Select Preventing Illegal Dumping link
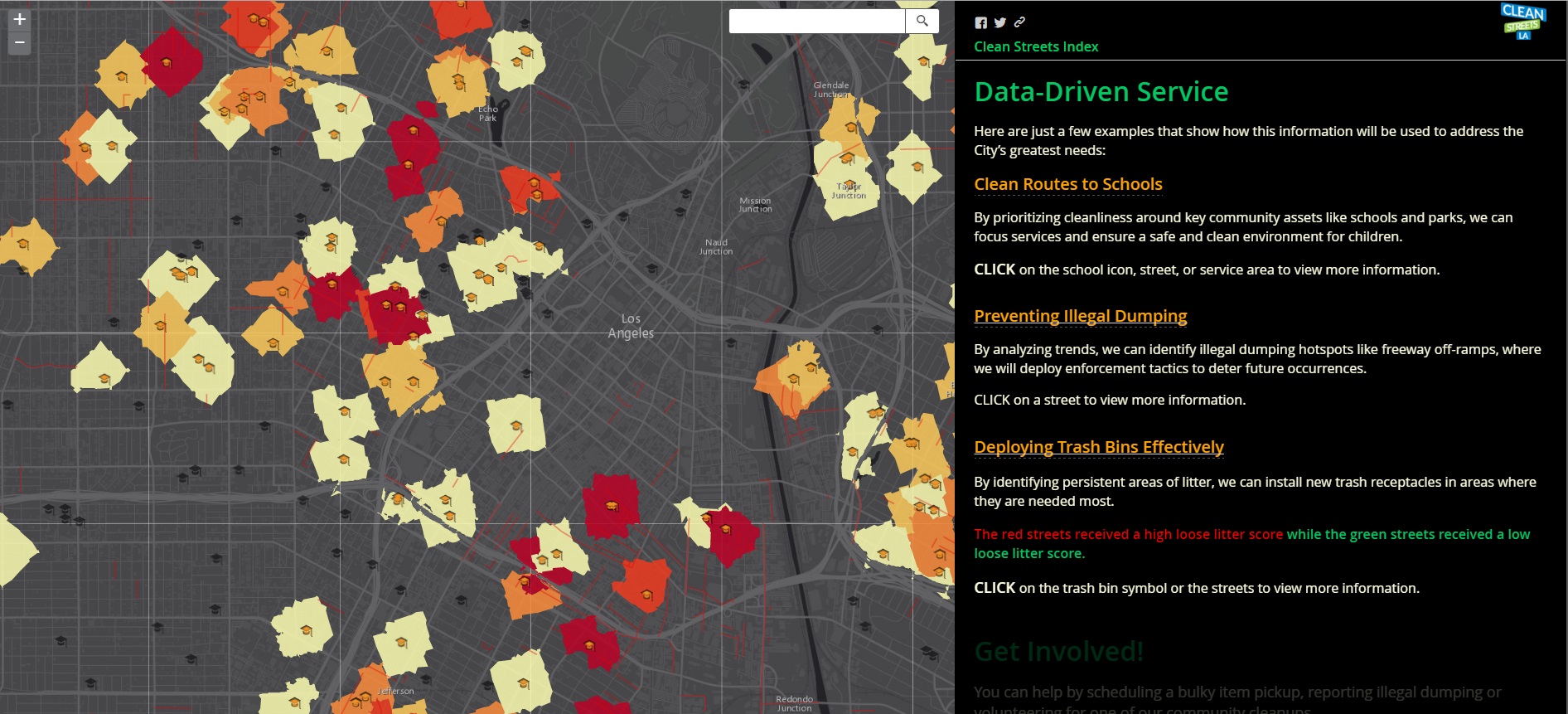 point(1080,316)
